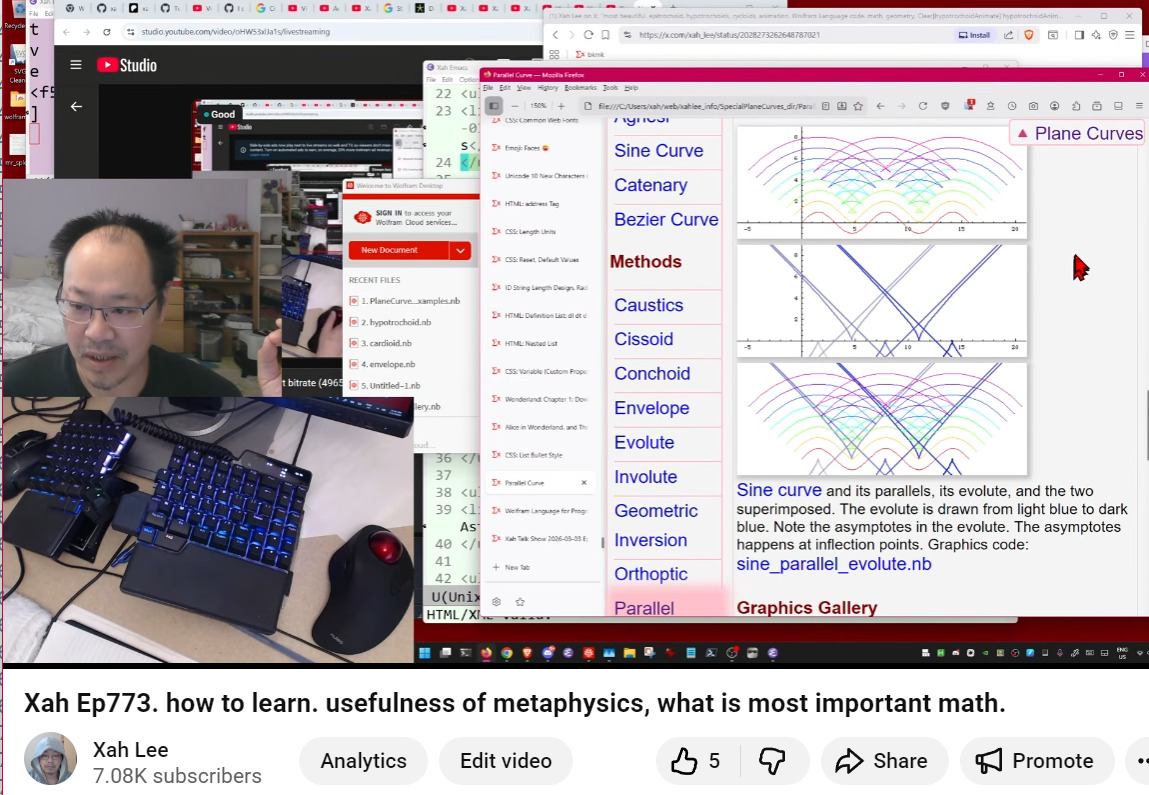Click the Edit video button
The height and width of the screenshot is (795, 1149).
(x=505, y=761)
